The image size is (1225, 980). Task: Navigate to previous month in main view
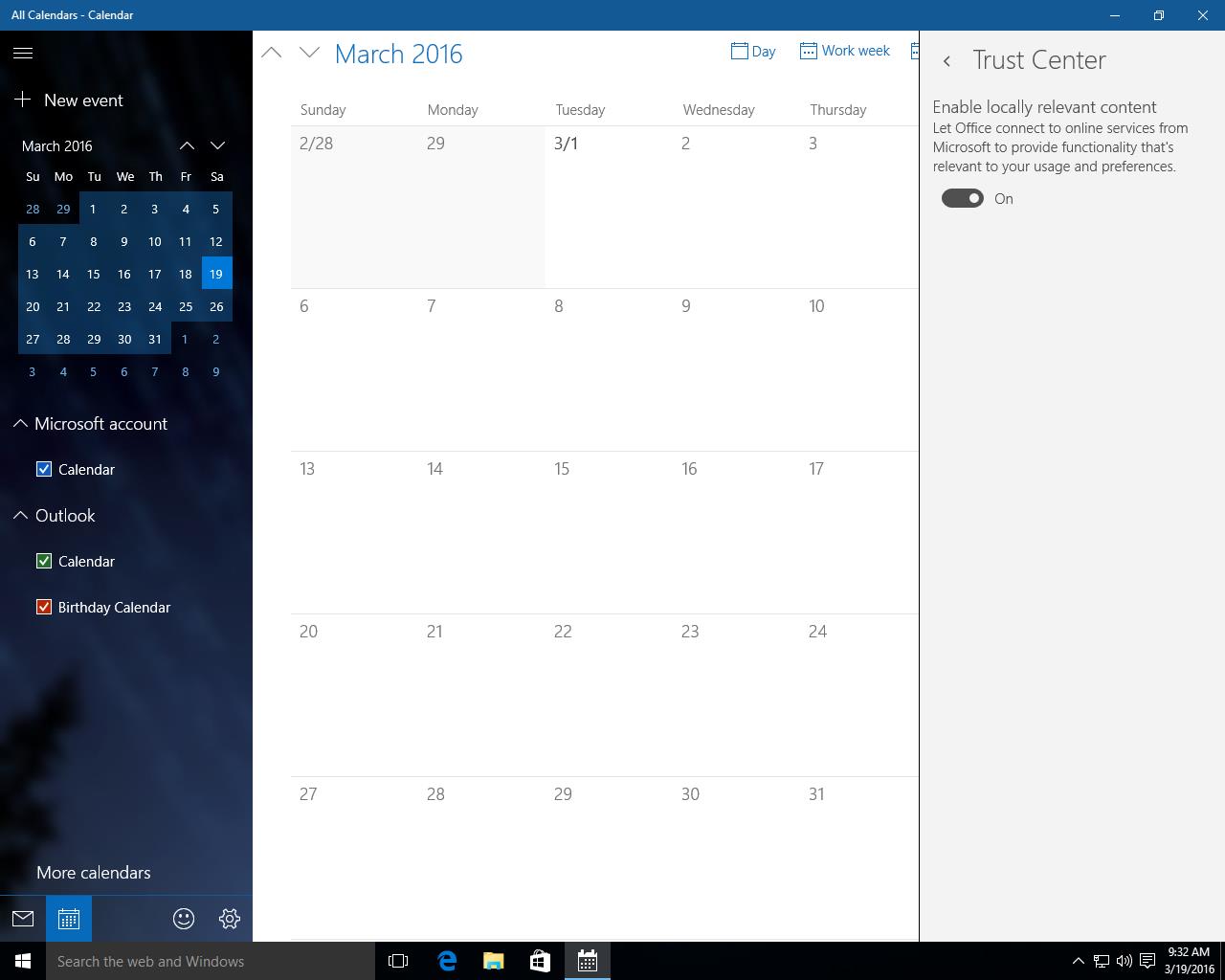click(x=272, y=53)
